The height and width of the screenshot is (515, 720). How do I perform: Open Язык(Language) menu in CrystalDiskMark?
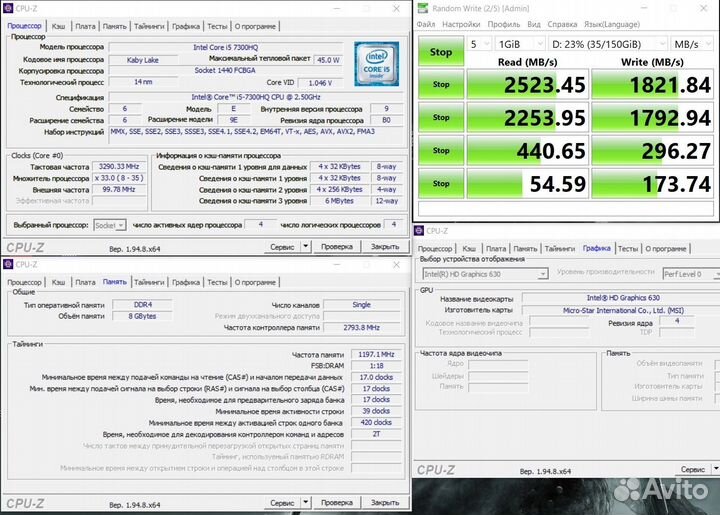point(612,24)
